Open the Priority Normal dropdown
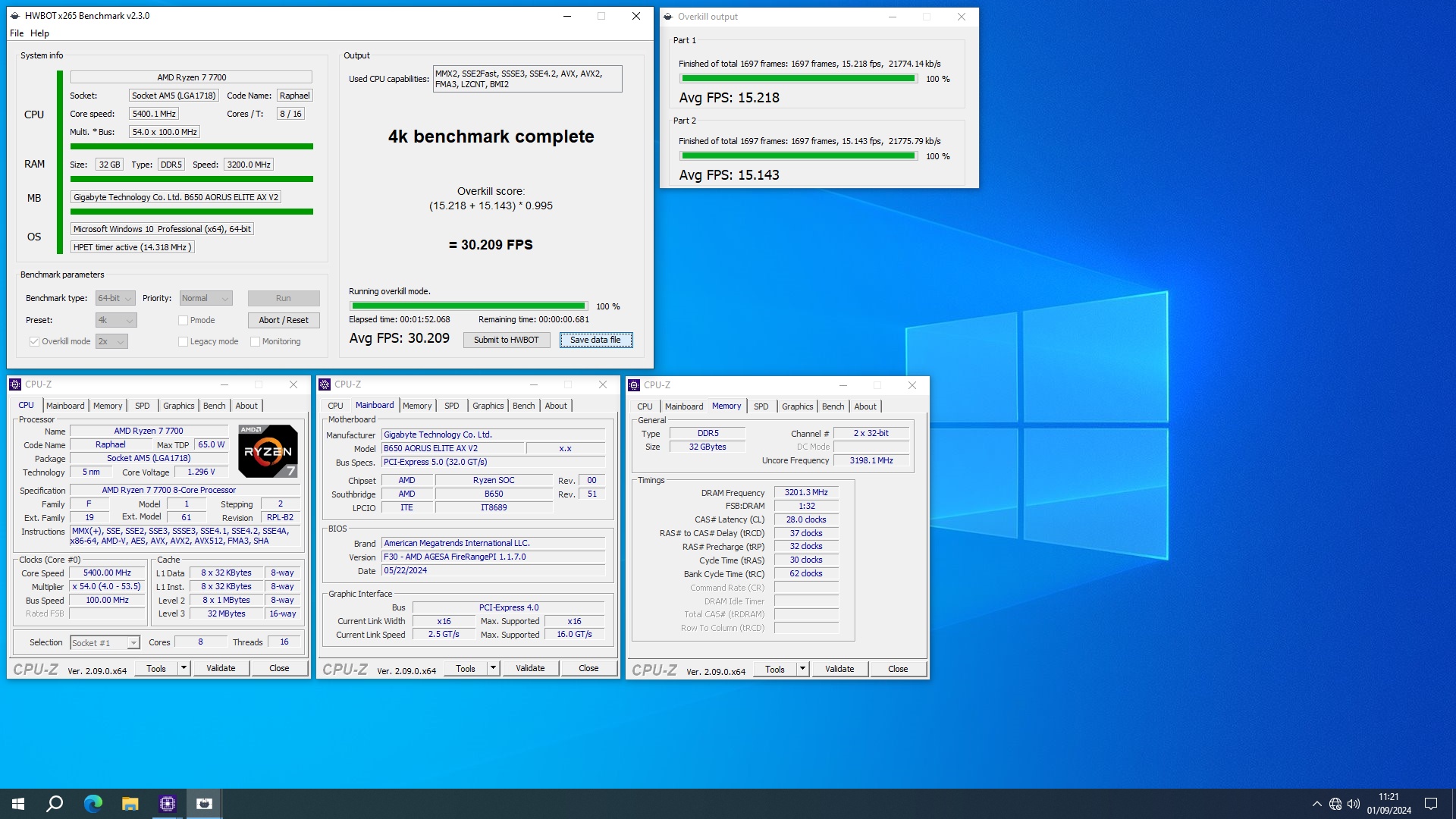1456x819 pixels. coord(206,298)
